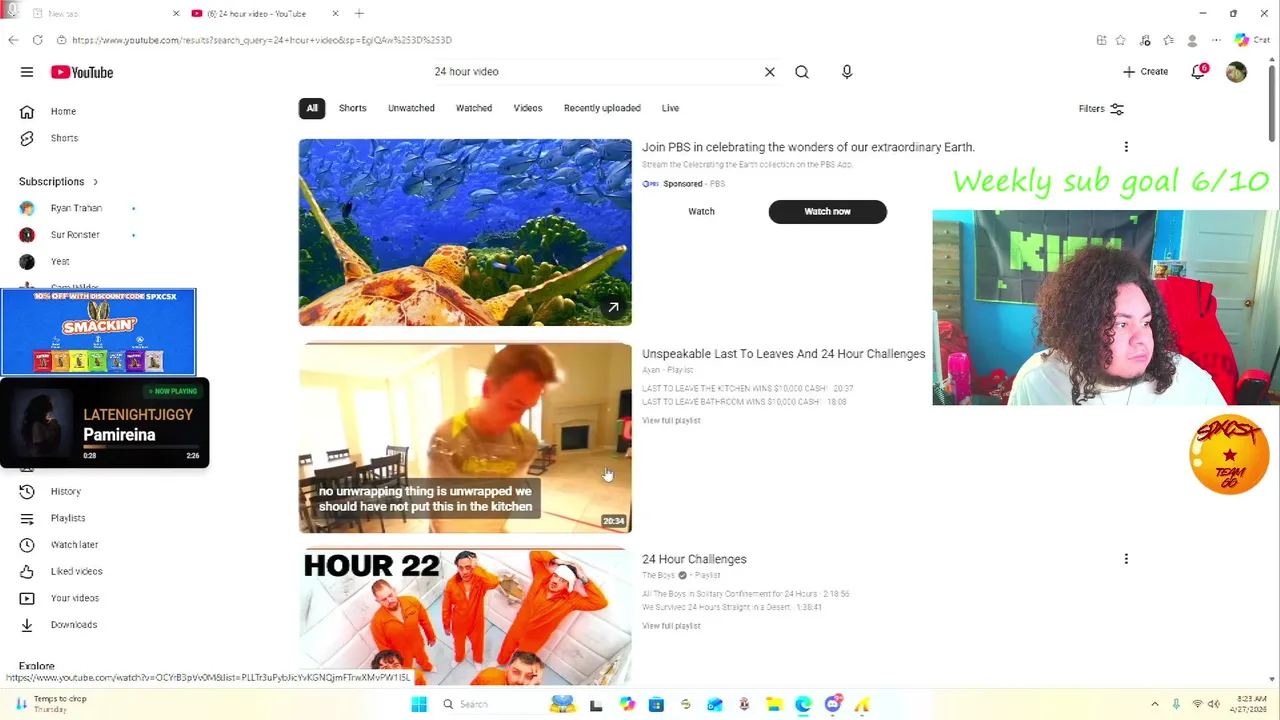
Task: Open History in the sidebar
Action: pyautogui.click(x=65, y=491)
